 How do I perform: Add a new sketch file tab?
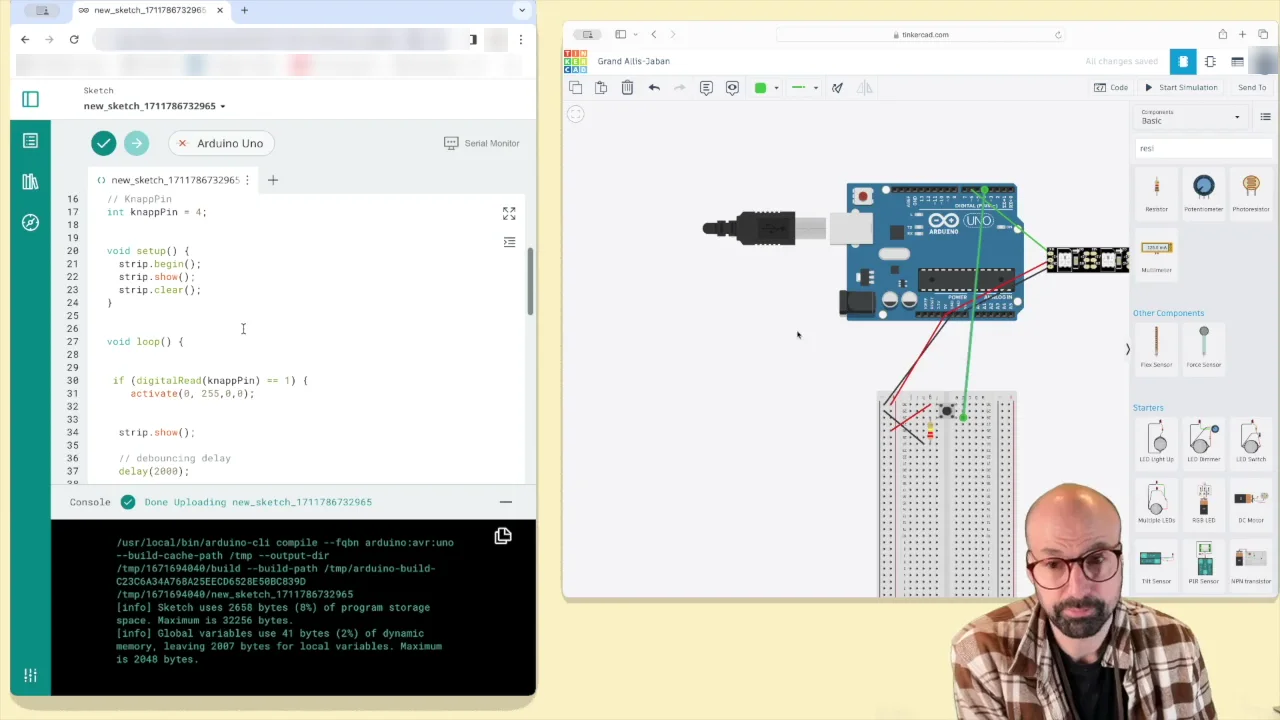[273, 180]
